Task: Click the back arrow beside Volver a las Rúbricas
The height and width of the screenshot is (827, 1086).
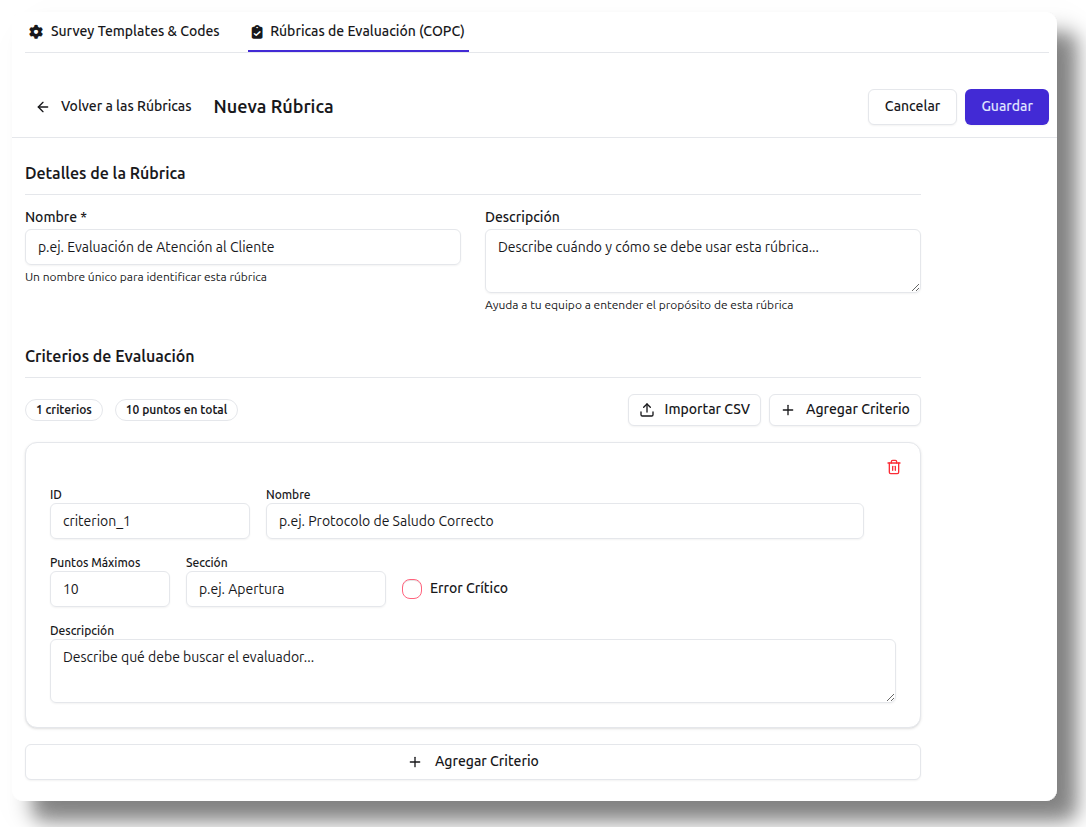Action: click(43, 107)
